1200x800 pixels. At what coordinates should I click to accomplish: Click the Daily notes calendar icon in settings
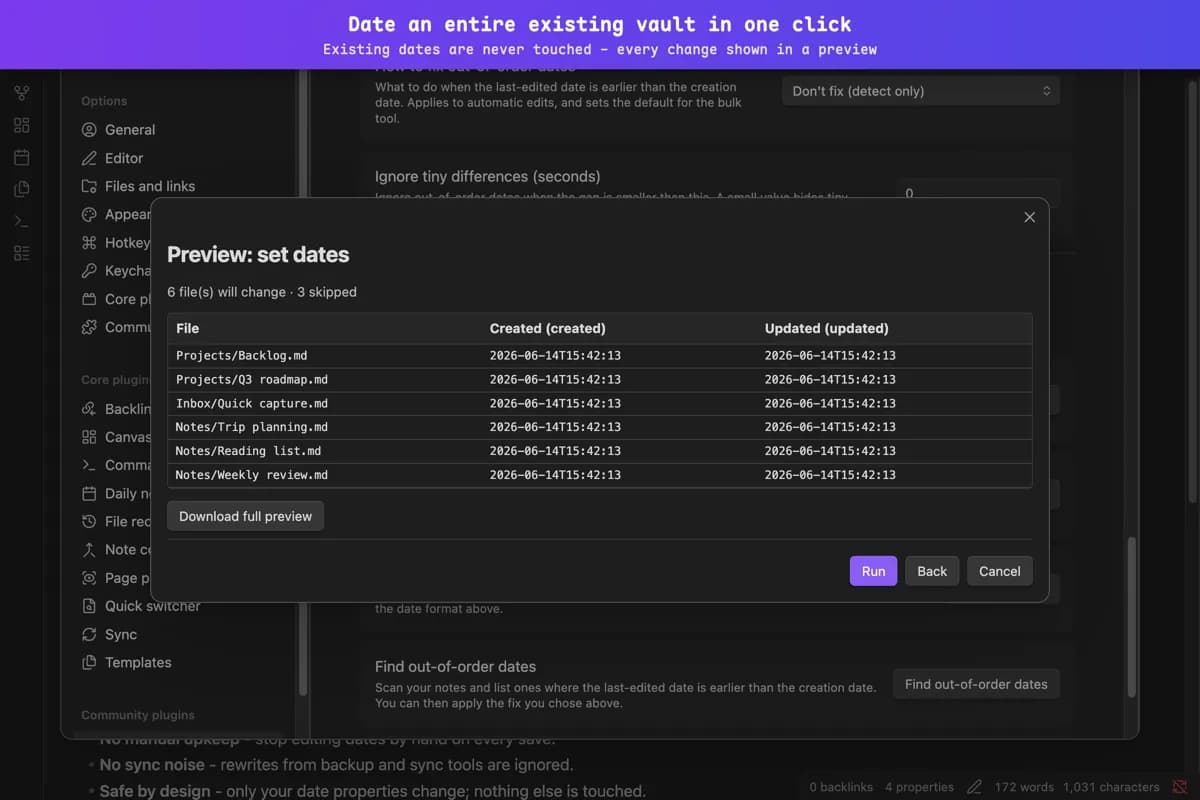(89, 493)
